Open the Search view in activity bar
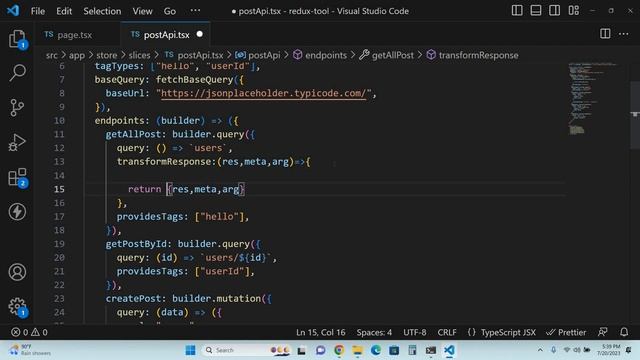Viewport: 640px width, 360px height. coord(17,73)
